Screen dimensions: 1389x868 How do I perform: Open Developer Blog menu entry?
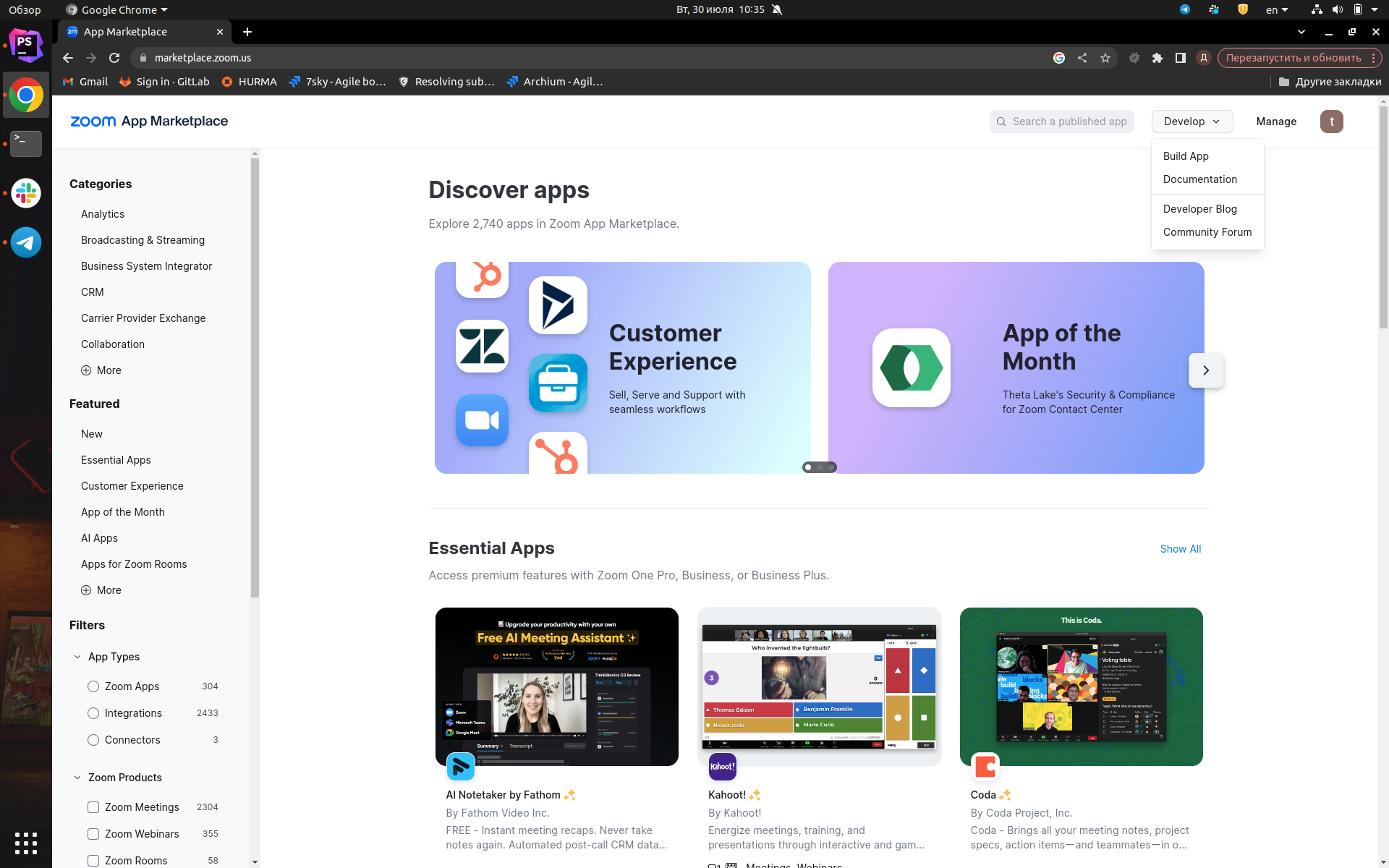(1200, 209)
